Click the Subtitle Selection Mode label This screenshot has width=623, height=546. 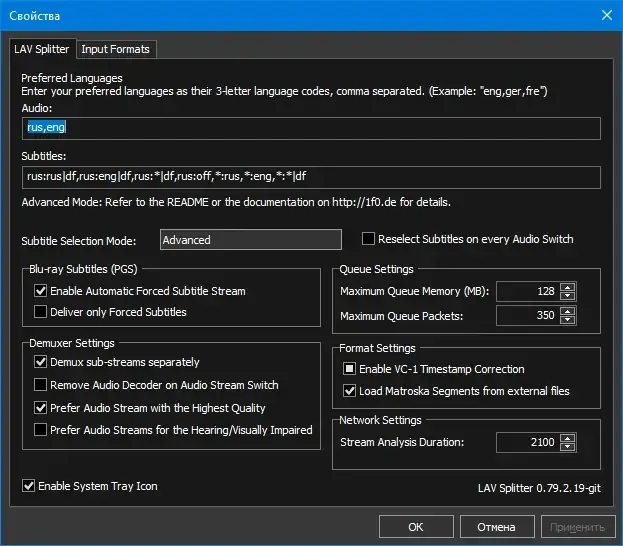pos(79,241)
